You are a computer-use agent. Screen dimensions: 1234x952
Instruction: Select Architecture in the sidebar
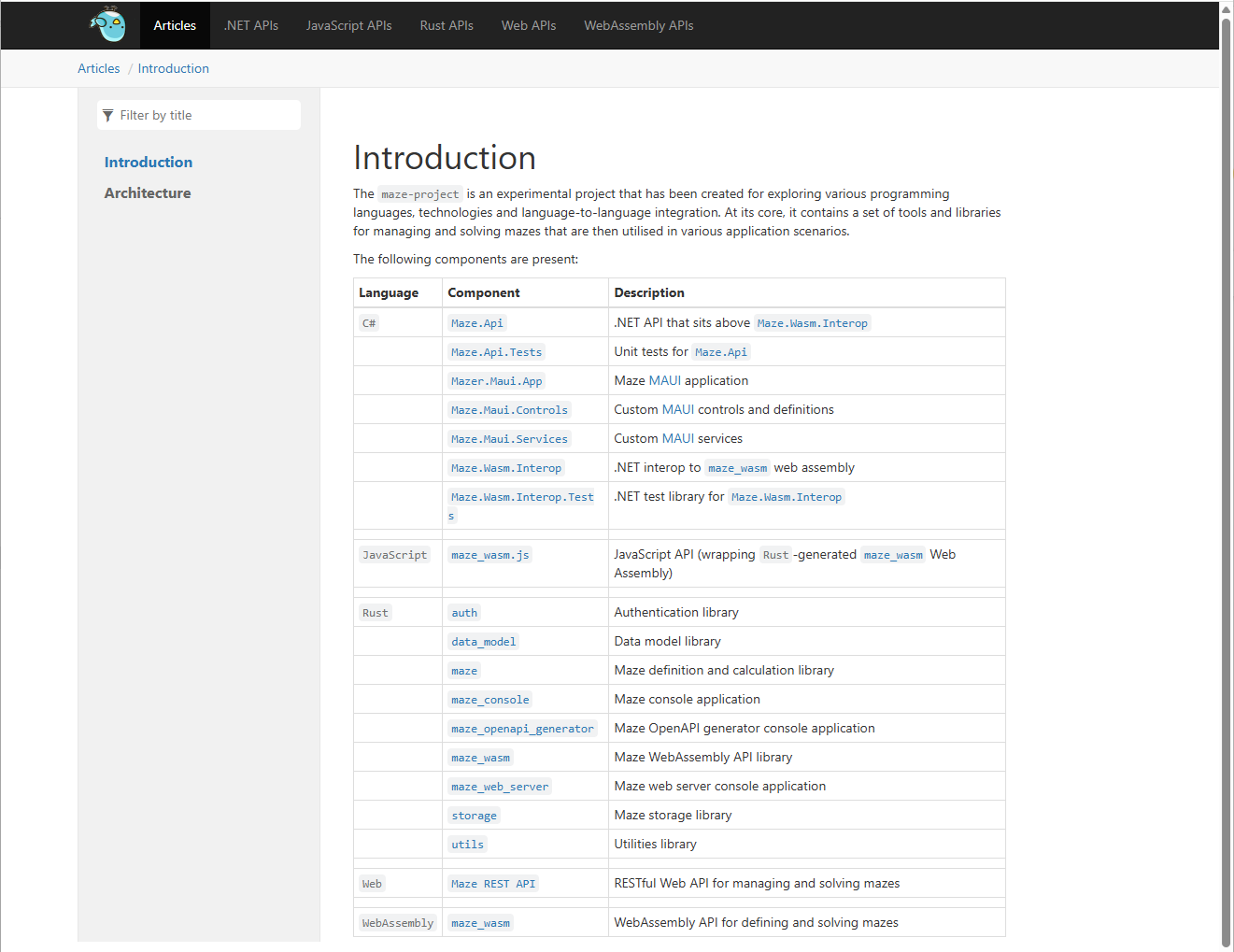[x=148, y=193]
